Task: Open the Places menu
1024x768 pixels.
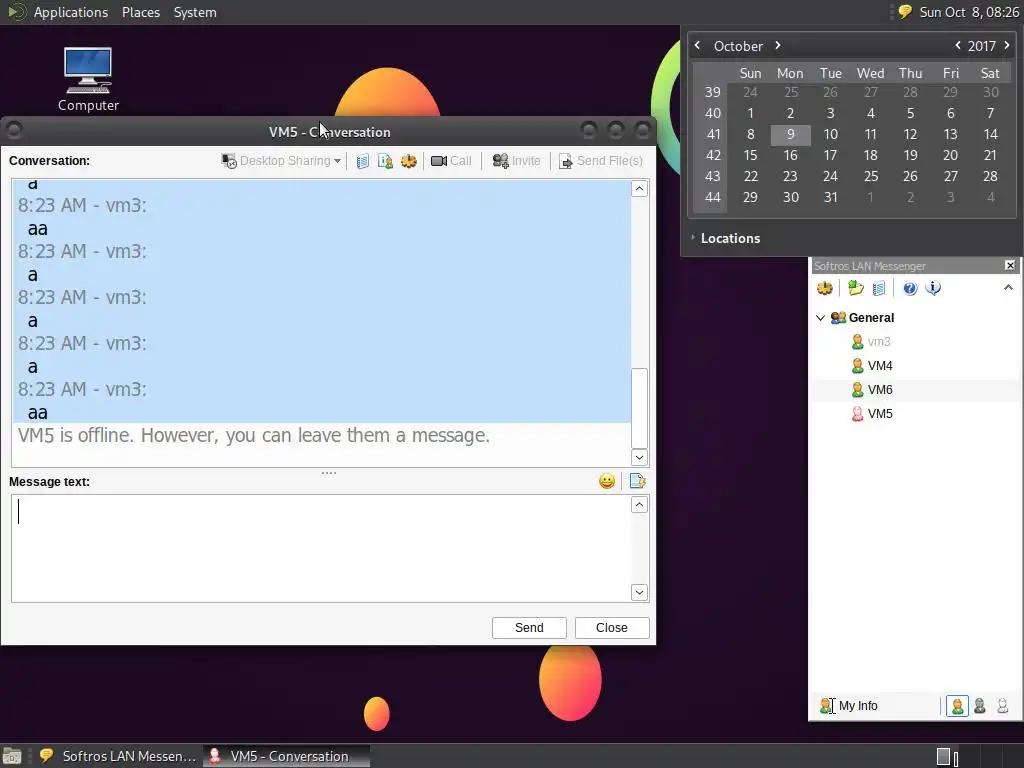Action: click(x=141, y=12)
